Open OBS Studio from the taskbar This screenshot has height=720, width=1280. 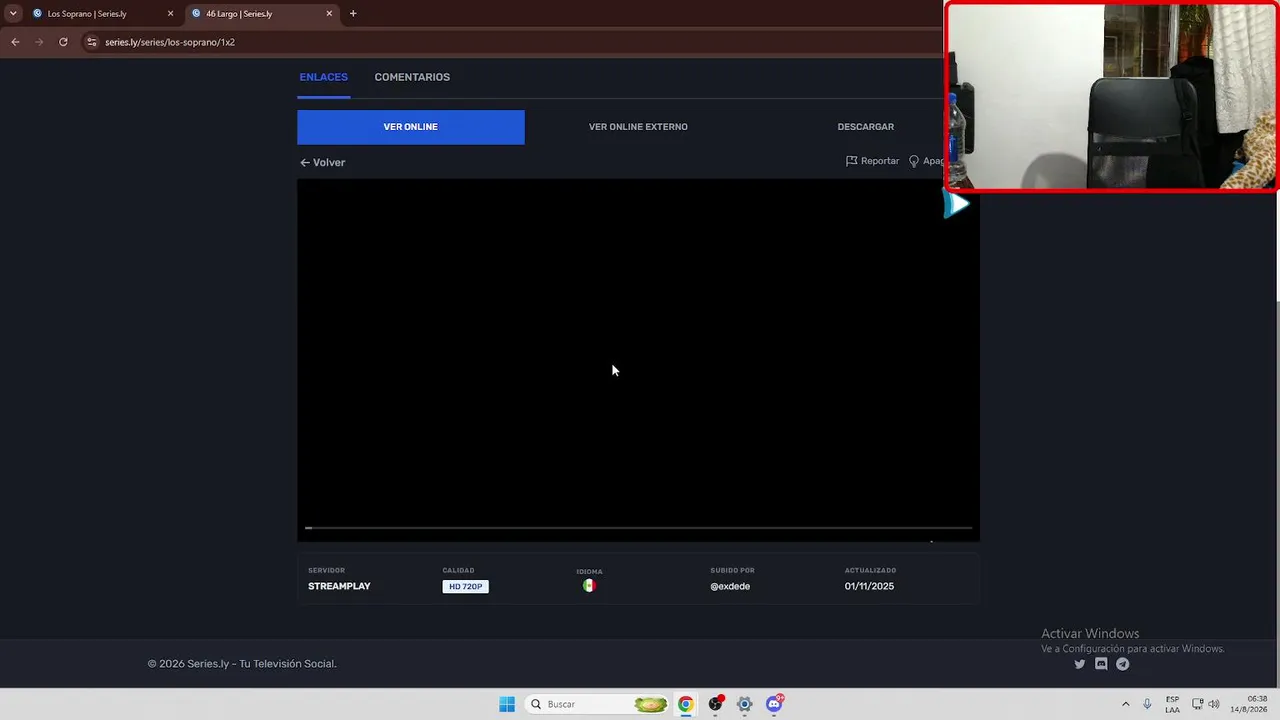(x=715, y=704)
